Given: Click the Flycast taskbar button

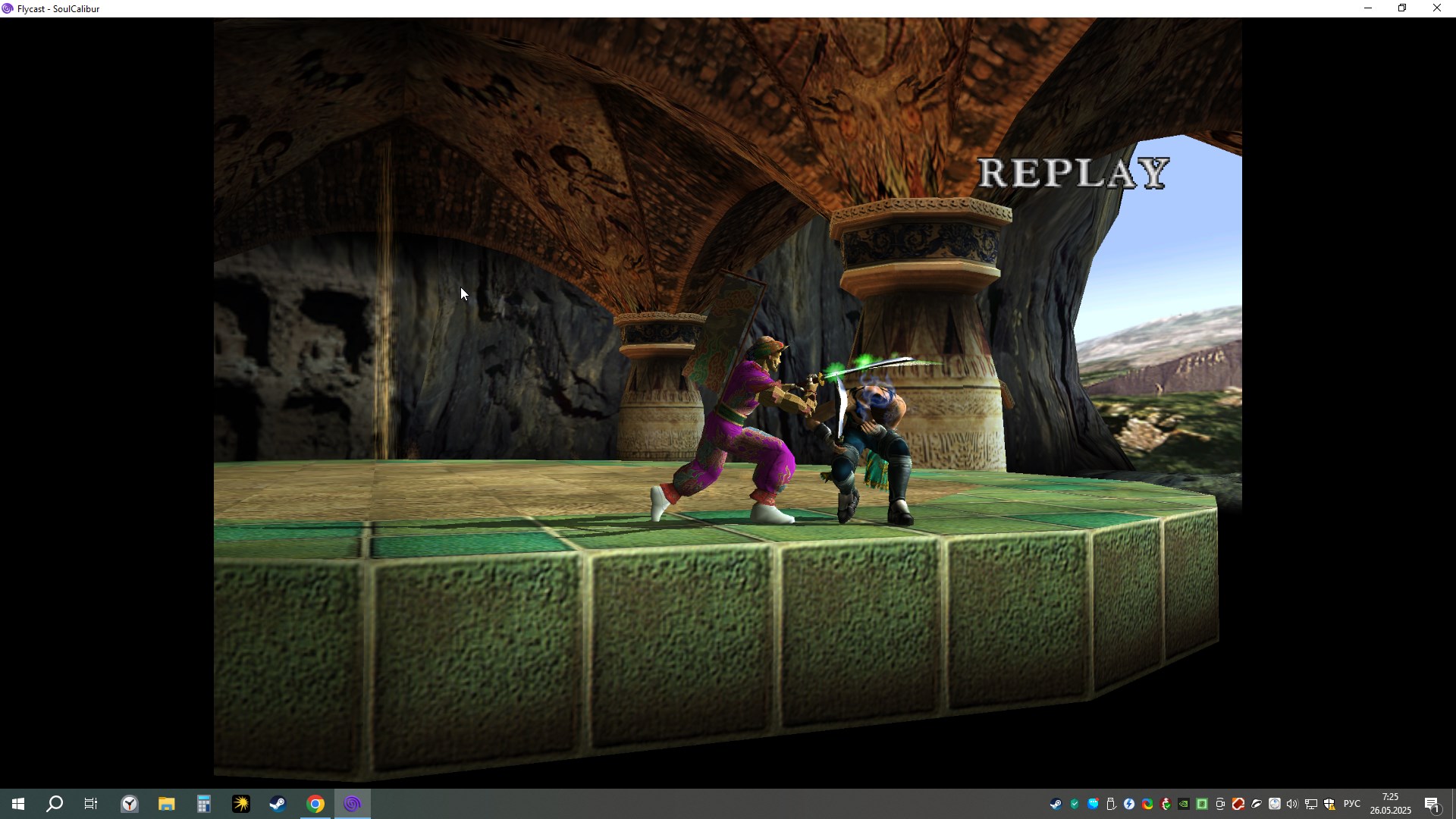Looking at the screenshot, I should (353, 804).
